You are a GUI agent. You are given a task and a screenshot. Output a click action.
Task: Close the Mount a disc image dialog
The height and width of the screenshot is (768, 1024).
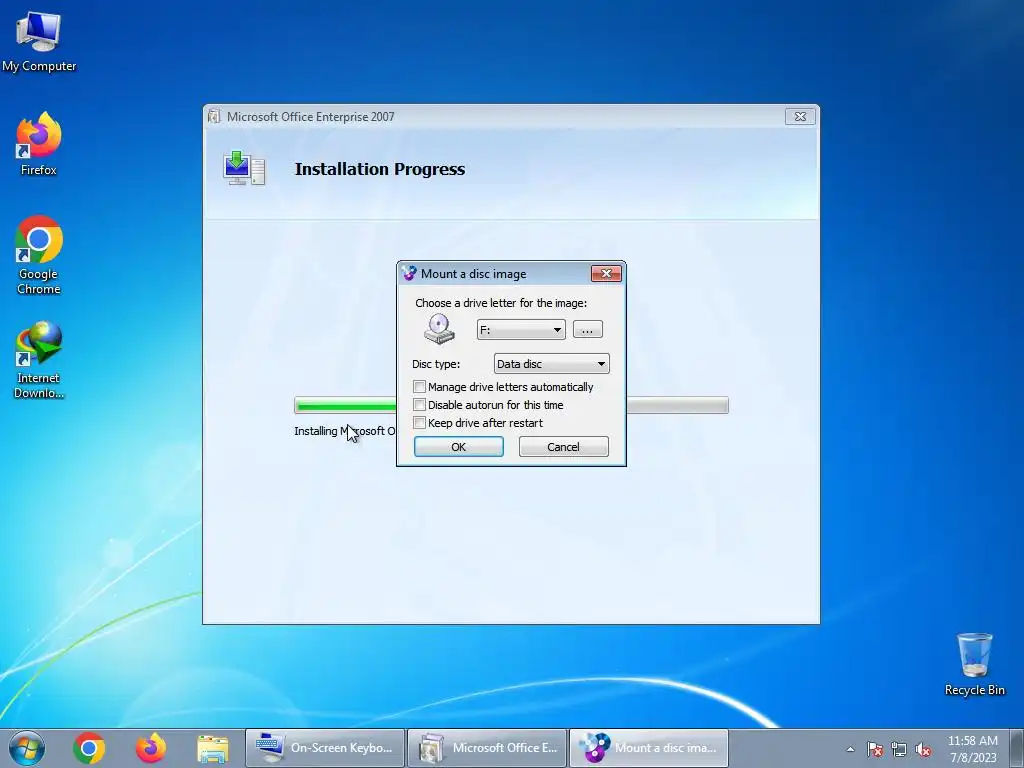pyautogui.click(x=606, y=273)
